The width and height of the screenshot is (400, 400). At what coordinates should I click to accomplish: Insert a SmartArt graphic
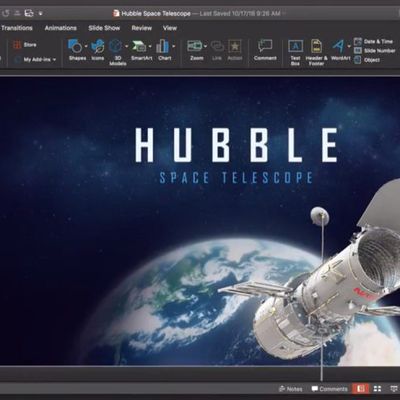pyautogui.click(x=139, y=46)
